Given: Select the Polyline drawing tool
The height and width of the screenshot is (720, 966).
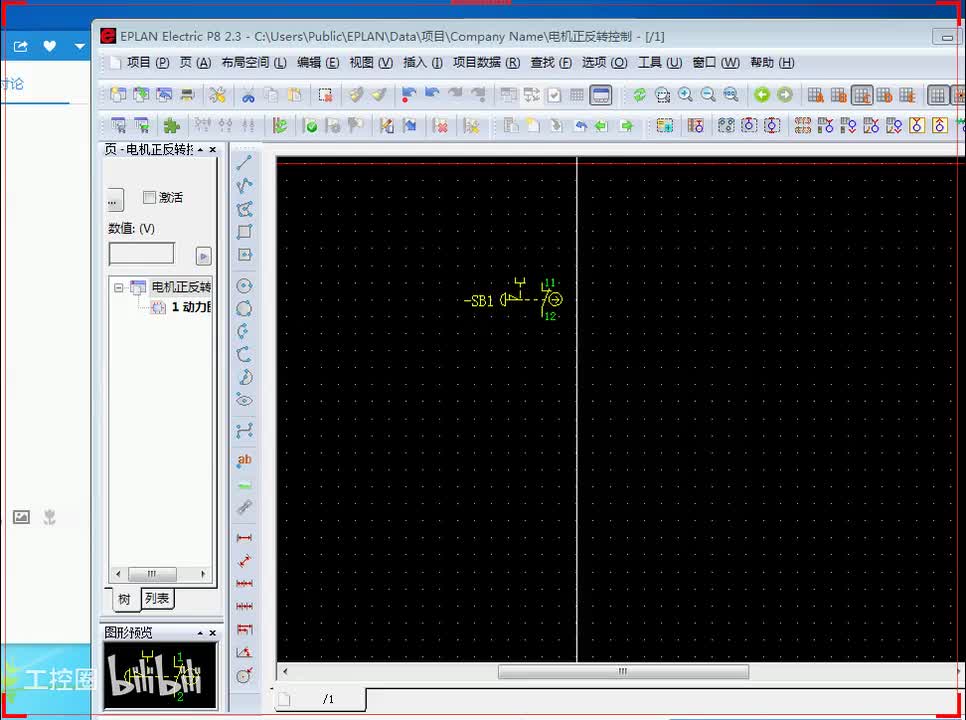Looking at the screenshot, I should [x=245, y=185].
